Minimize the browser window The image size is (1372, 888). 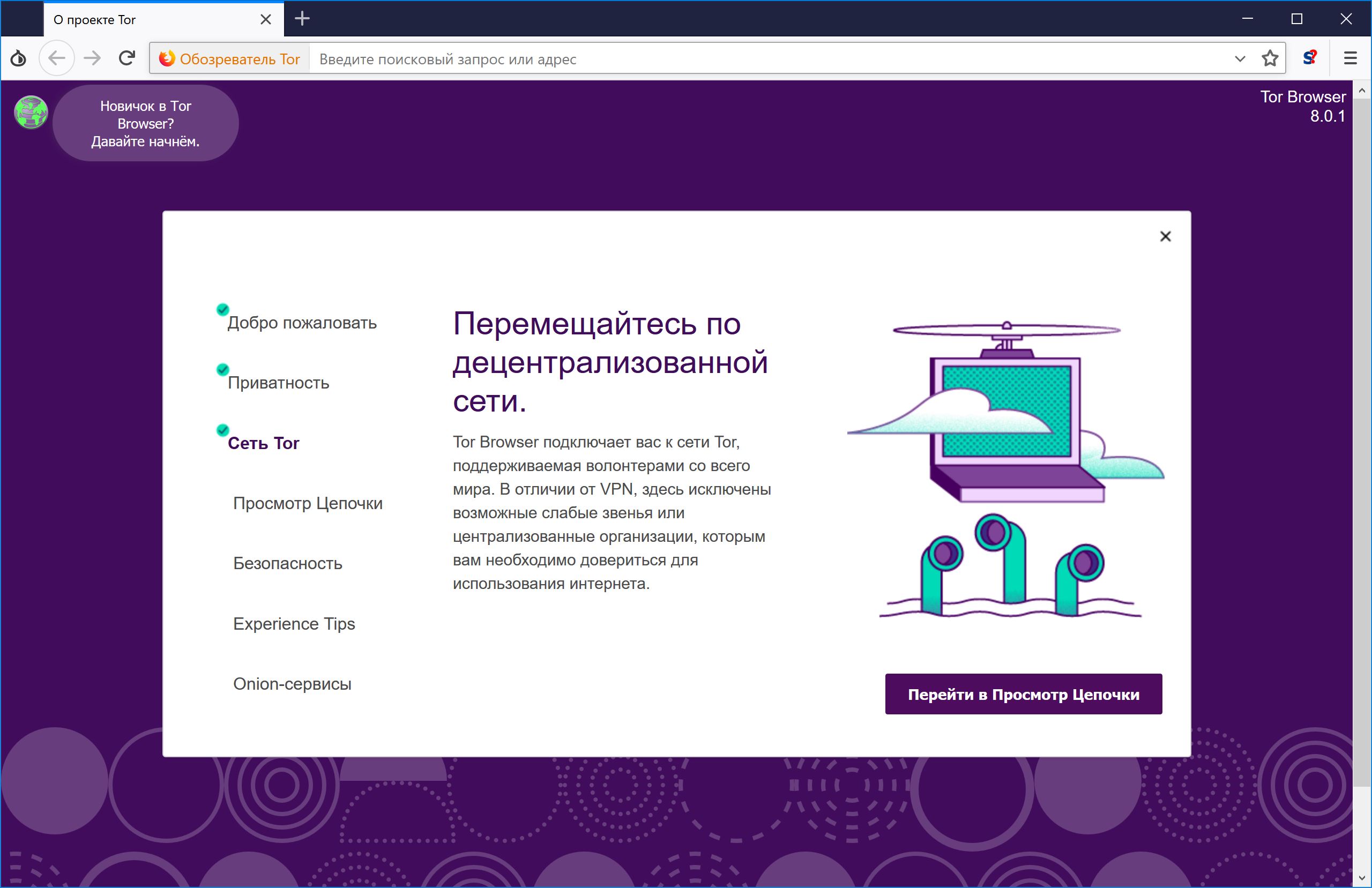1248,19
